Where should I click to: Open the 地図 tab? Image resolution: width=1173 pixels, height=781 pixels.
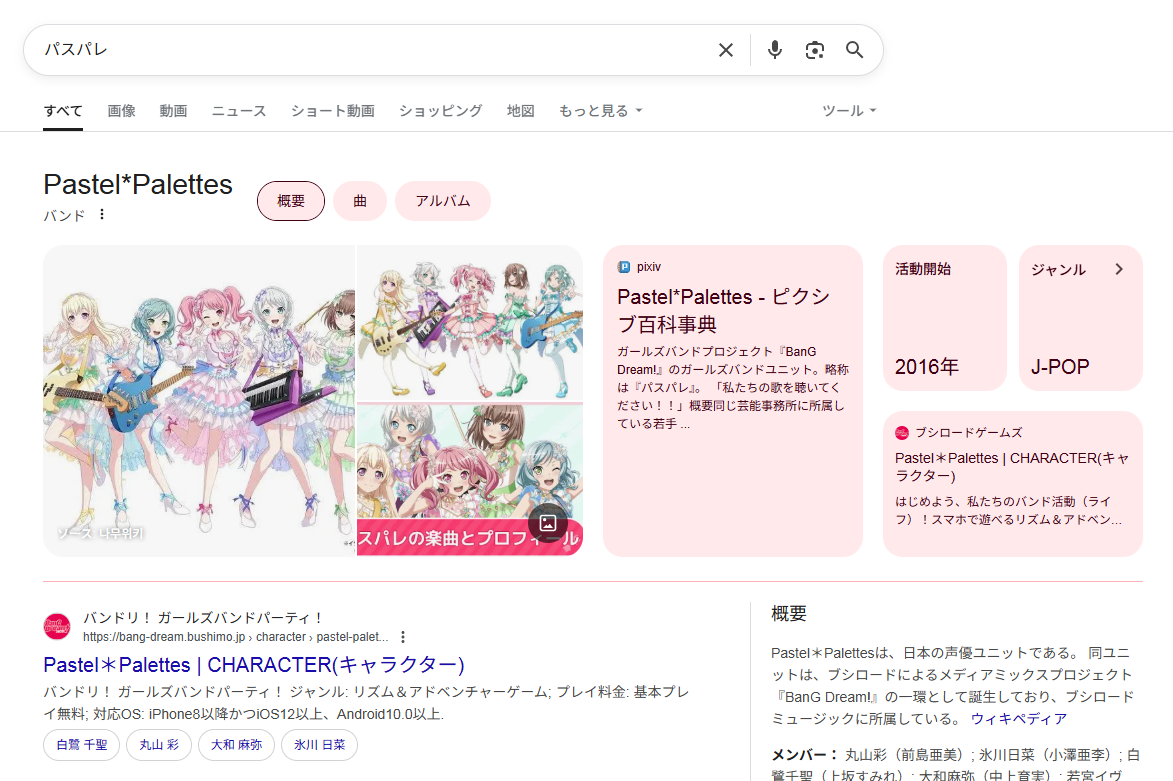tap(521, 111)
